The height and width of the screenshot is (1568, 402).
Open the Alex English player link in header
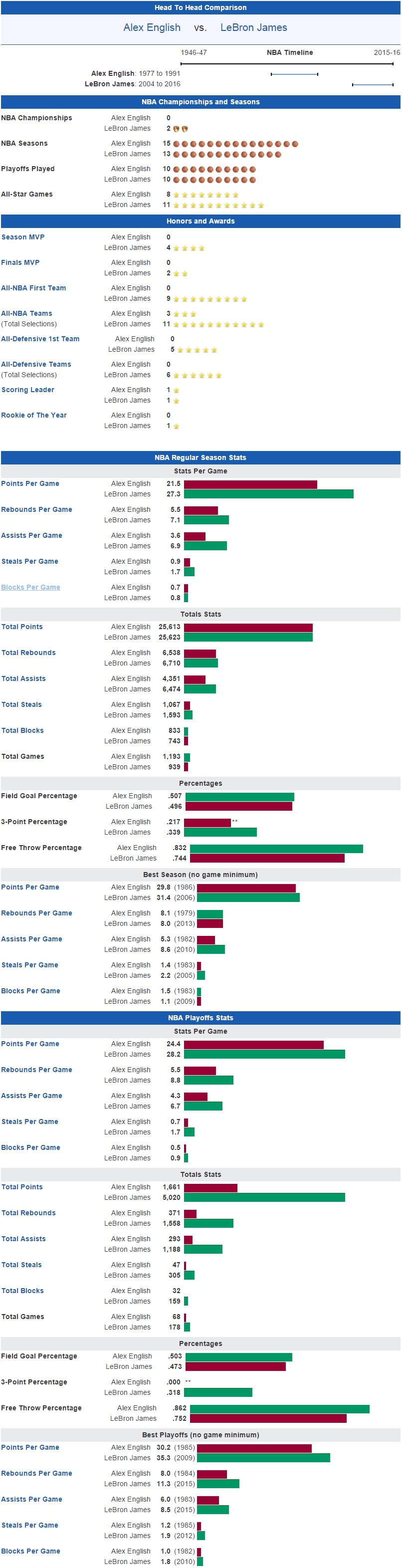pyautogui.click(x=152, y=28)
